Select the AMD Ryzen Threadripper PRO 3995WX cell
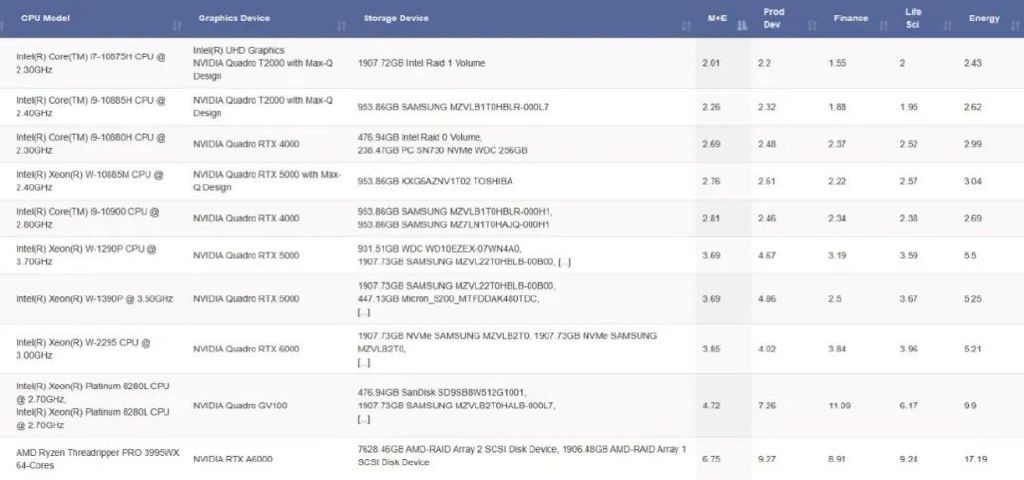 coord(98,459)
